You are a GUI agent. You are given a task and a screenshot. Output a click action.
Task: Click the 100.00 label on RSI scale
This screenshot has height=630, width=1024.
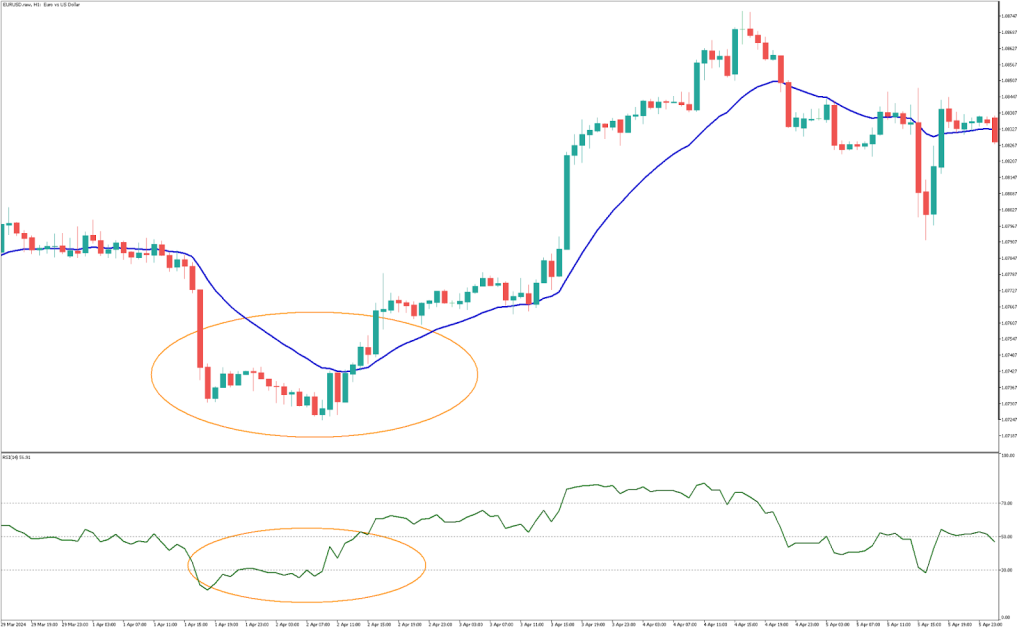click(x=1008, y=455)
